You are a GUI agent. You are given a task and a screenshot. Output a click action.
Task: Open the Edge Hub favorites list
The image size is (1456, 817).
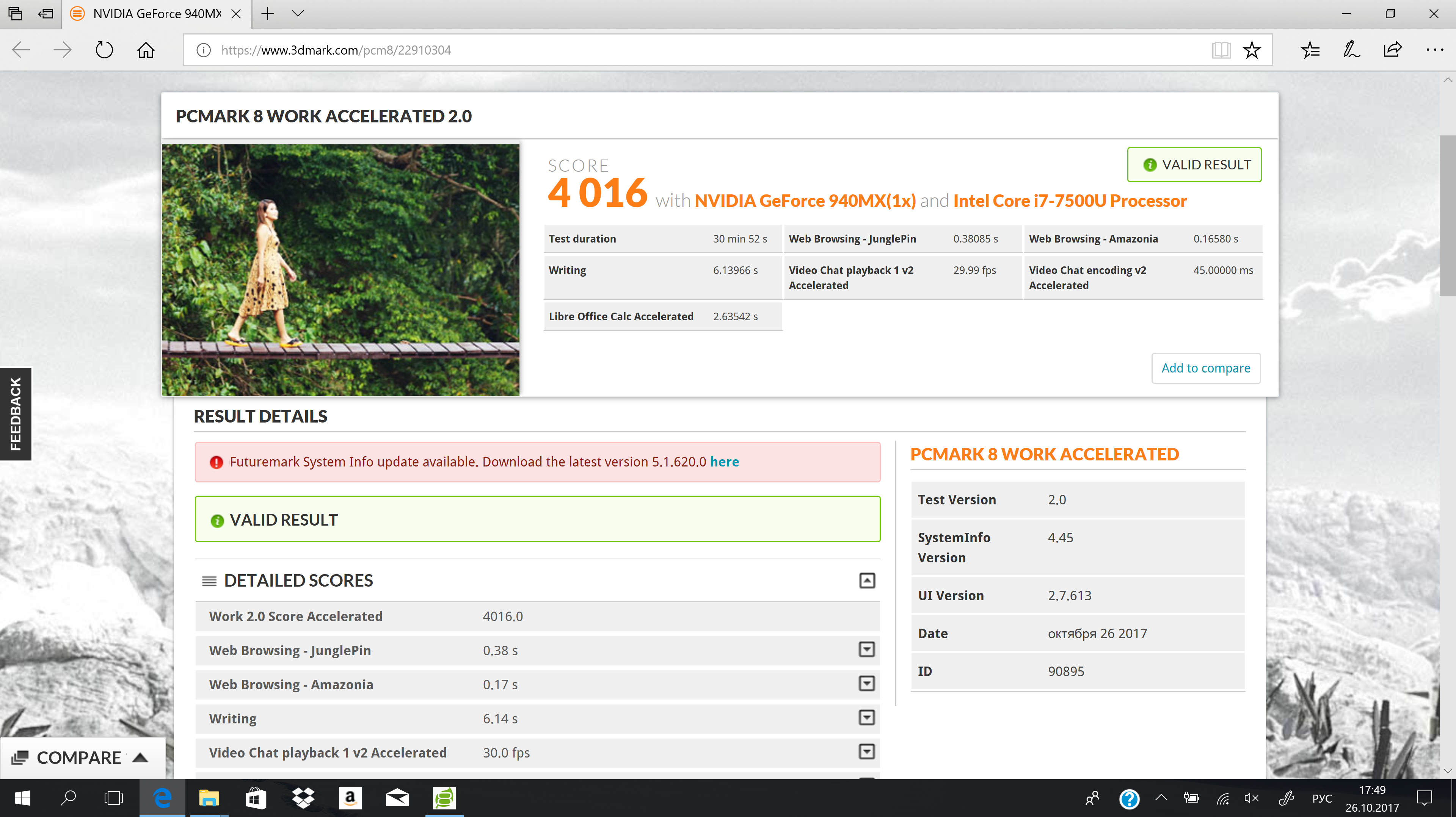coord(1310,50)
